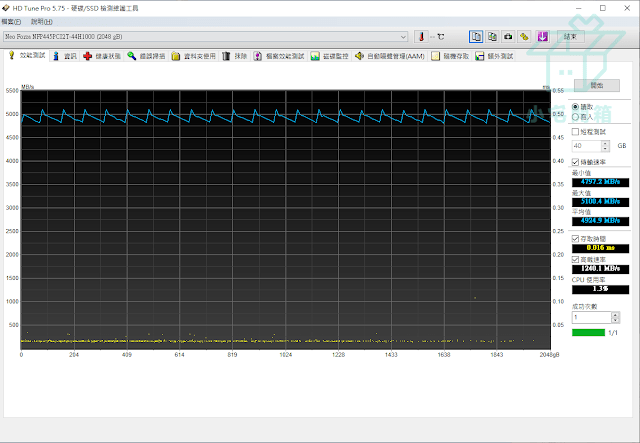640x443 pixels.
Task: Click the camera save screenshot icon
Action: 508,37
